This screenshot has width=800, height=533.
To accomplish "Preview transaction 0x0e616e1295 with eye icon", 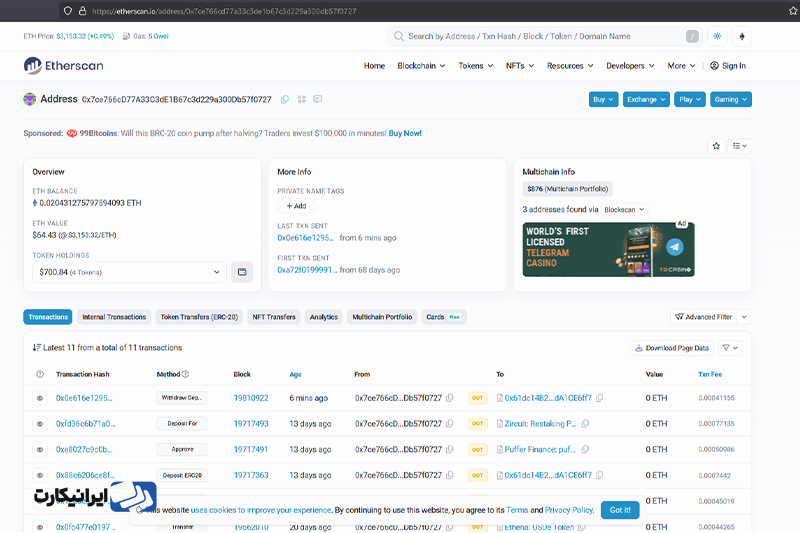I will [40, 398].
